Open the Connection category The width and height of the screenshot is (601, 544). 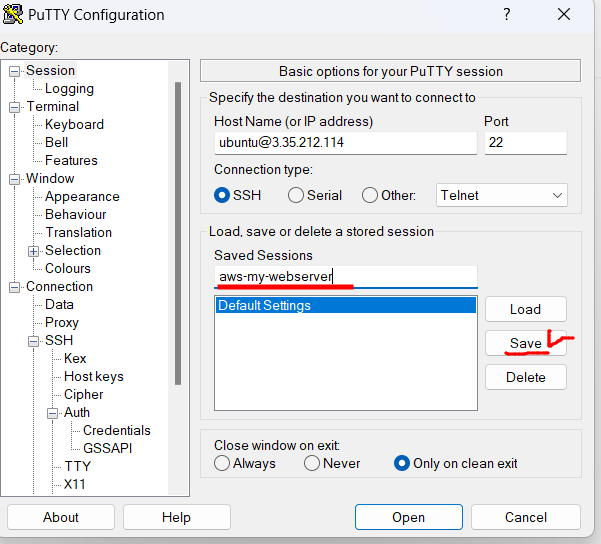(x=59, y=287)
